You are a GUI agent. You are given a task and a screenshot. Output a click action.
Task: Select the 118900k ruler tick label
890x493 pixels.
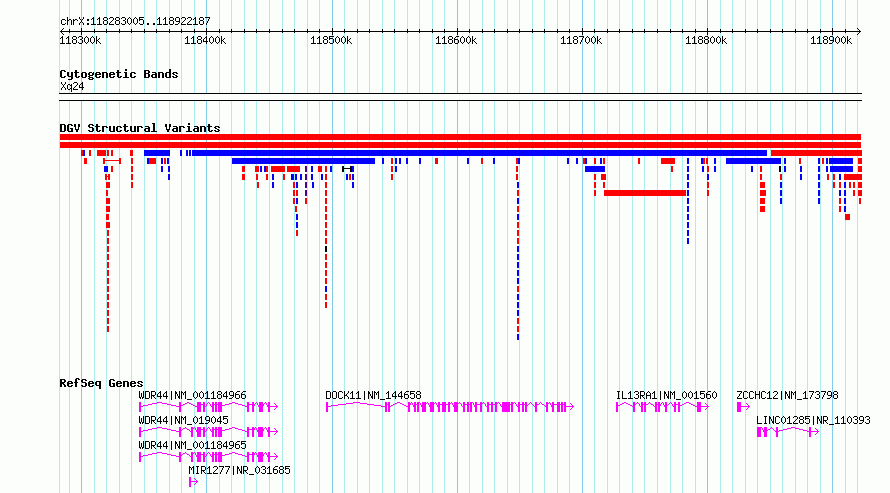click(831, 40)
